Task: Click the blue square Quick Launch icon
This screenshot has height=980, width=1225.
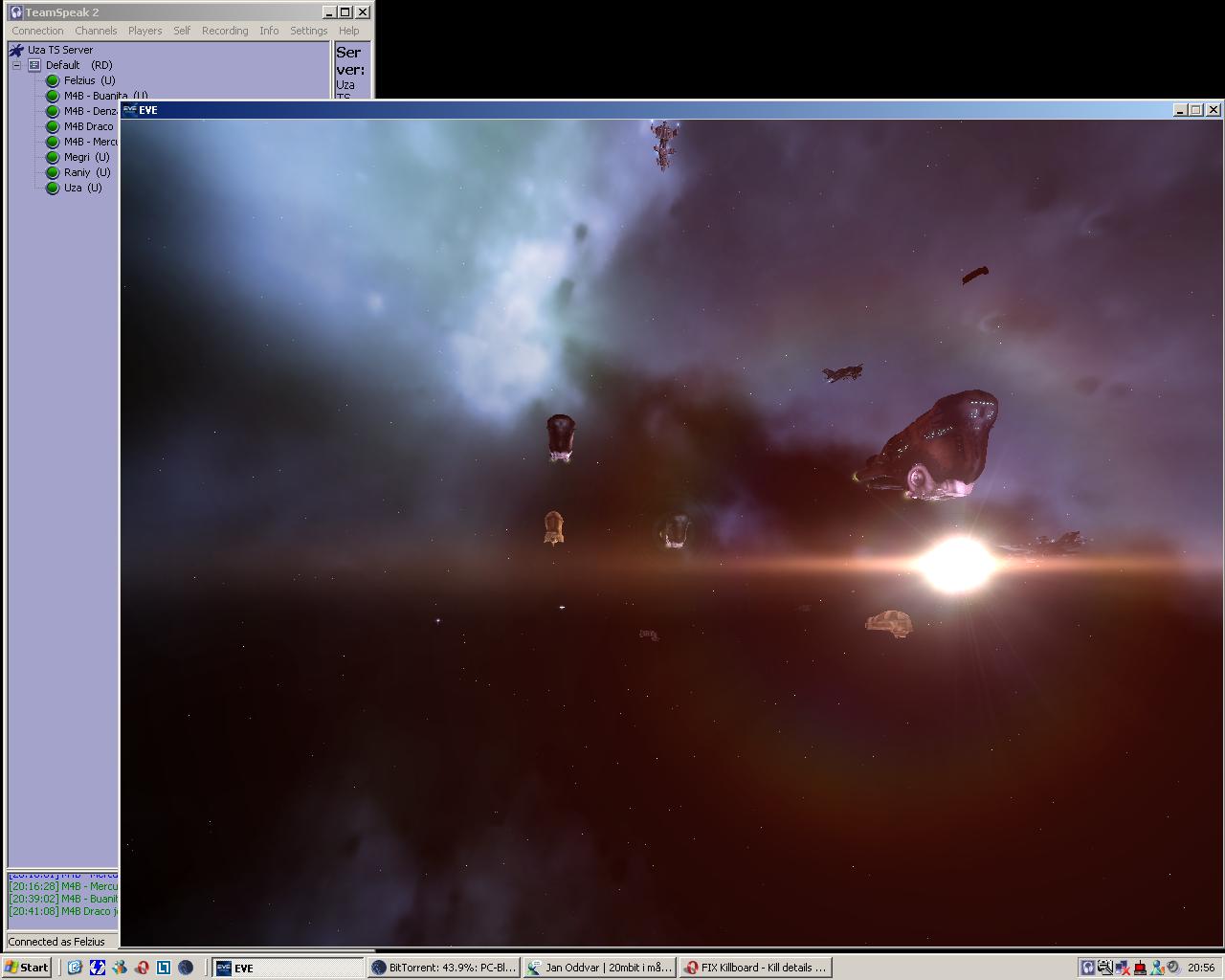Action: pyautogui.click(x=164, y=968)
